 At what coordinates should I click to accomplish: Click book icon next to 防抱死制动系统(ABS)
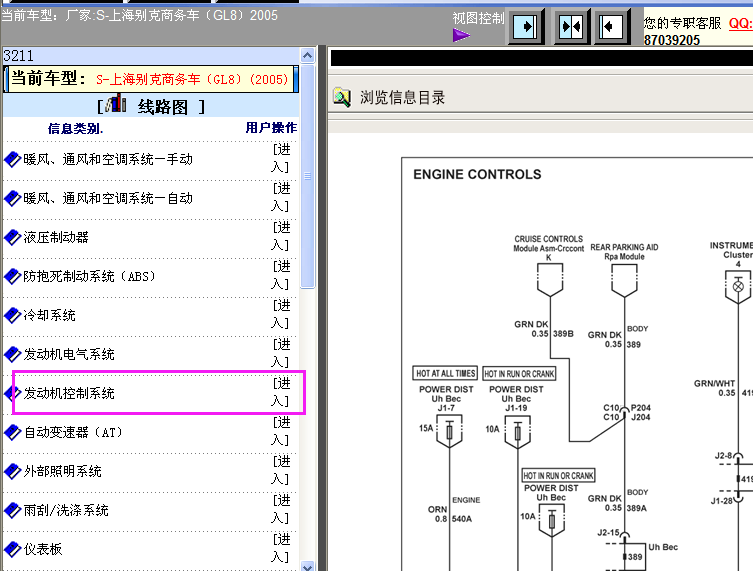12,276
